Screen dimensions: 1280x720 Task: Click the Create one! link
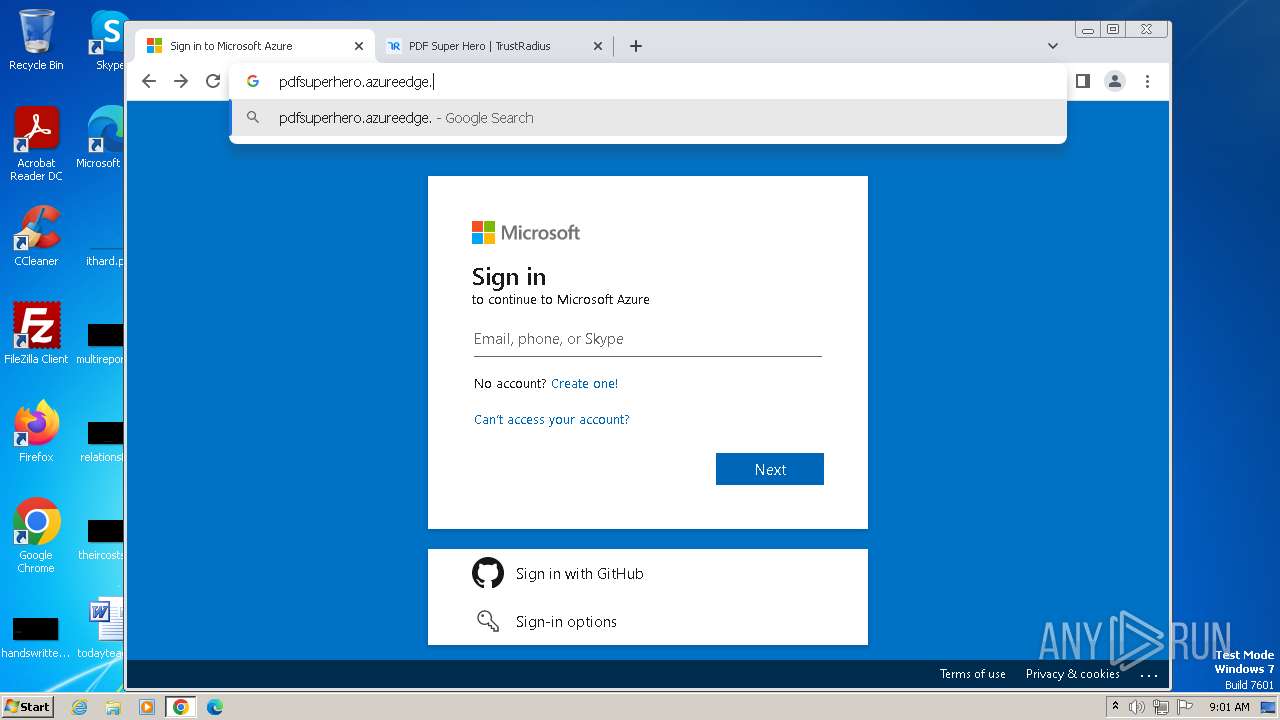(x=584, y=383)
